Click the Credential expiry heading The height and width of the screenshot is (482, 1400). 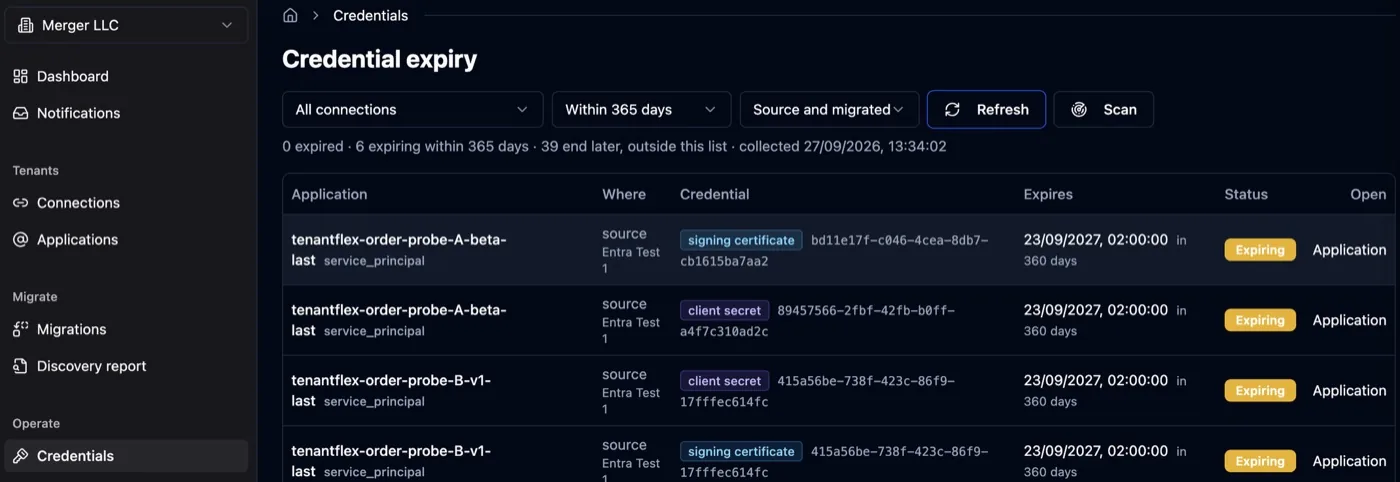[380, 59]
